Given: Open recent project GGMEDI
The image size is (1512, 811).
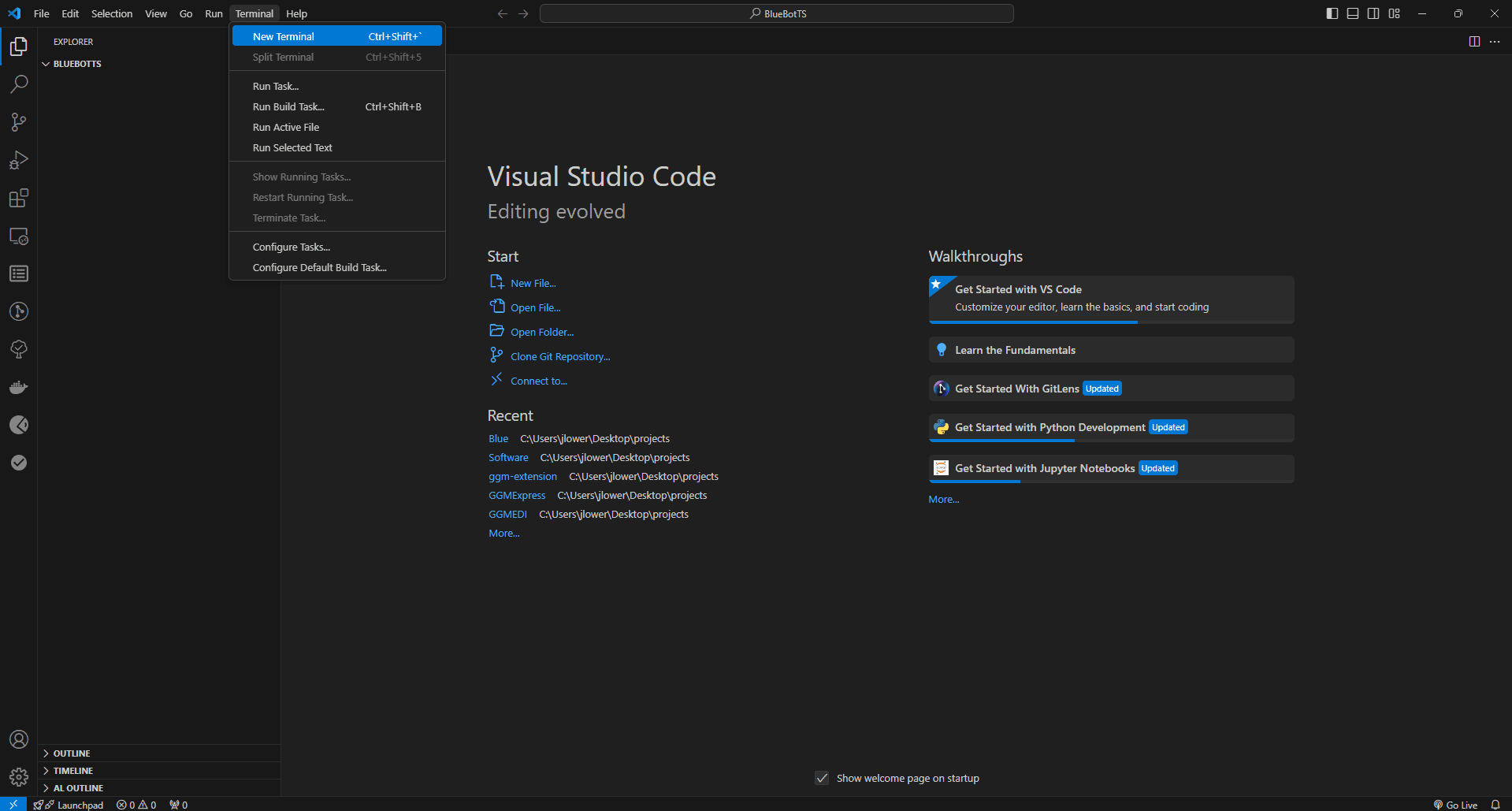Looking at the screenshot, I should click(x=507, y=514).
